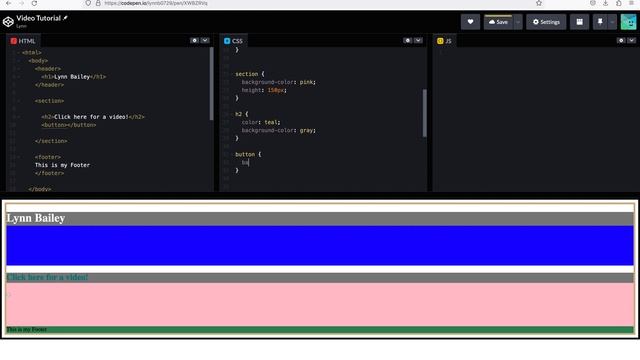This screenshot has width=640, height=360.
Task: Click the empty button in pink preview section
Action: (x=9, y=294)
